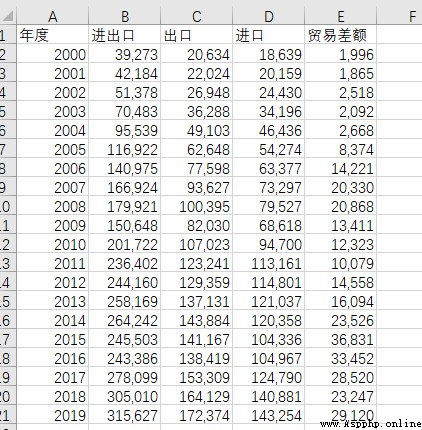Viewport: 422px width, 430px height.
Task: Select column B header
Action: pos(125,16)
